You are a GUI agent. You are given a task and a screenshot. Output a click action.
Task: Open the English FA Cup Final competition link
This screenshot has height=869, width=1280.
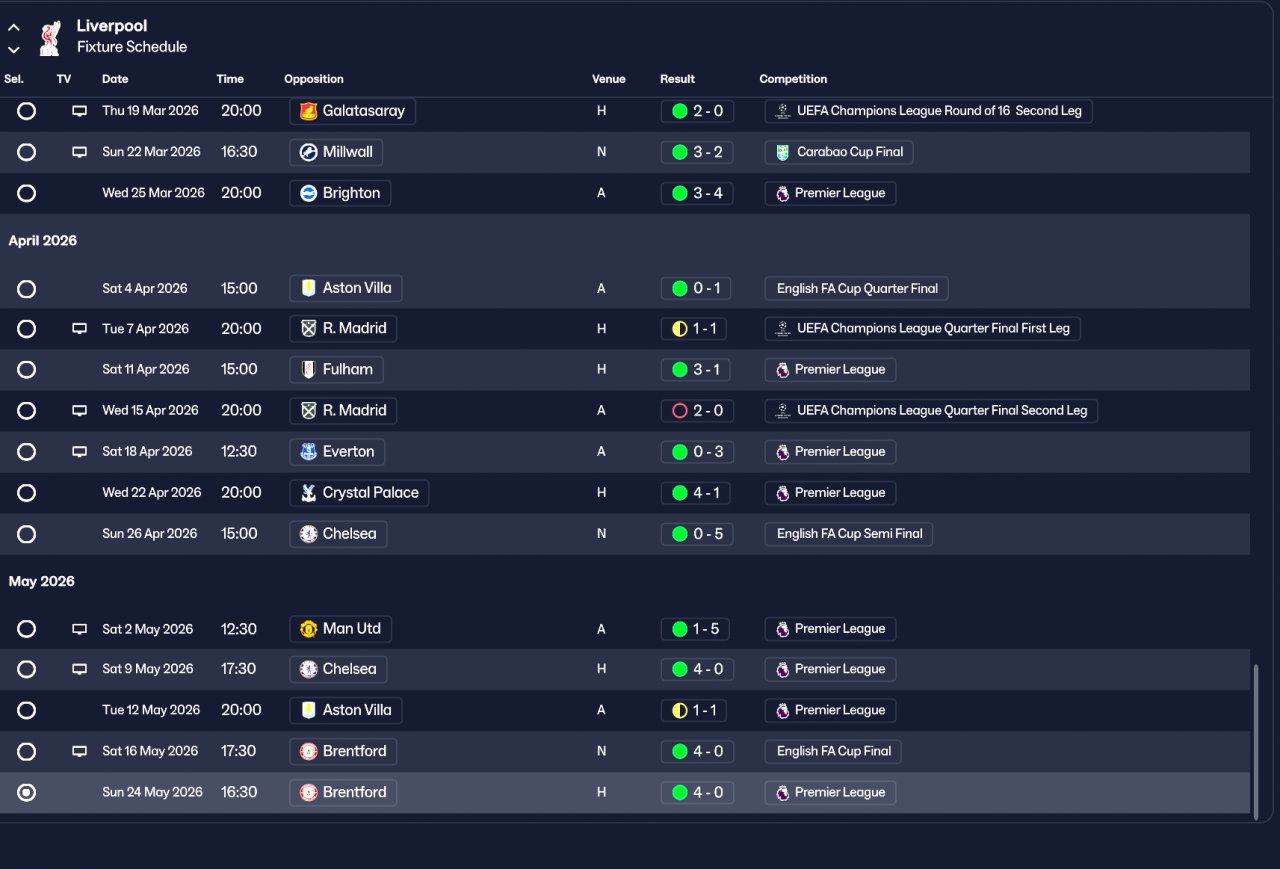(833, 751)
